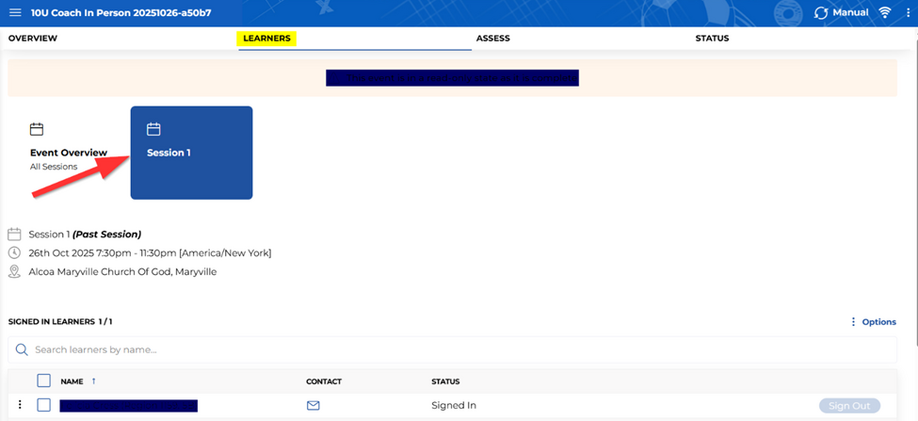Open the Options menu for learners
Viewport: 918px width, 421px height.
click(x=872, y=322)
